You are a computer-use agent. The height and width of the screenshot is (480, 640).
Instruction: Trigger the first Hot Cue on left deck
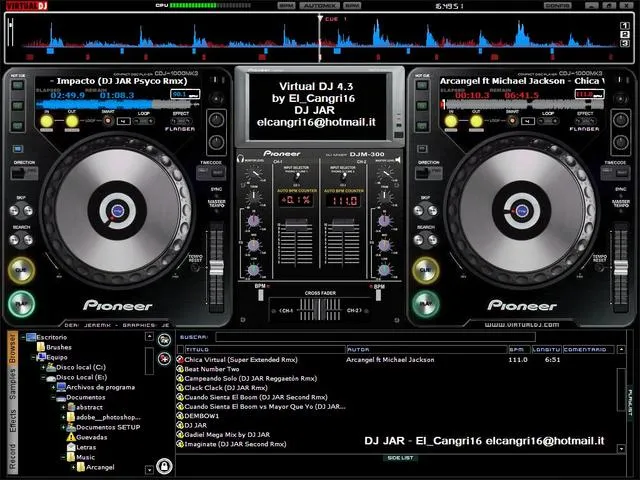click(x=18, y=85)
